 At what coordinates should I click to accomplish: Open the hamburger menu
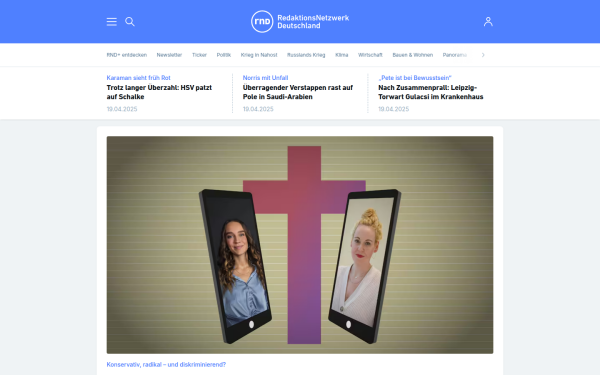coord(111,22)
